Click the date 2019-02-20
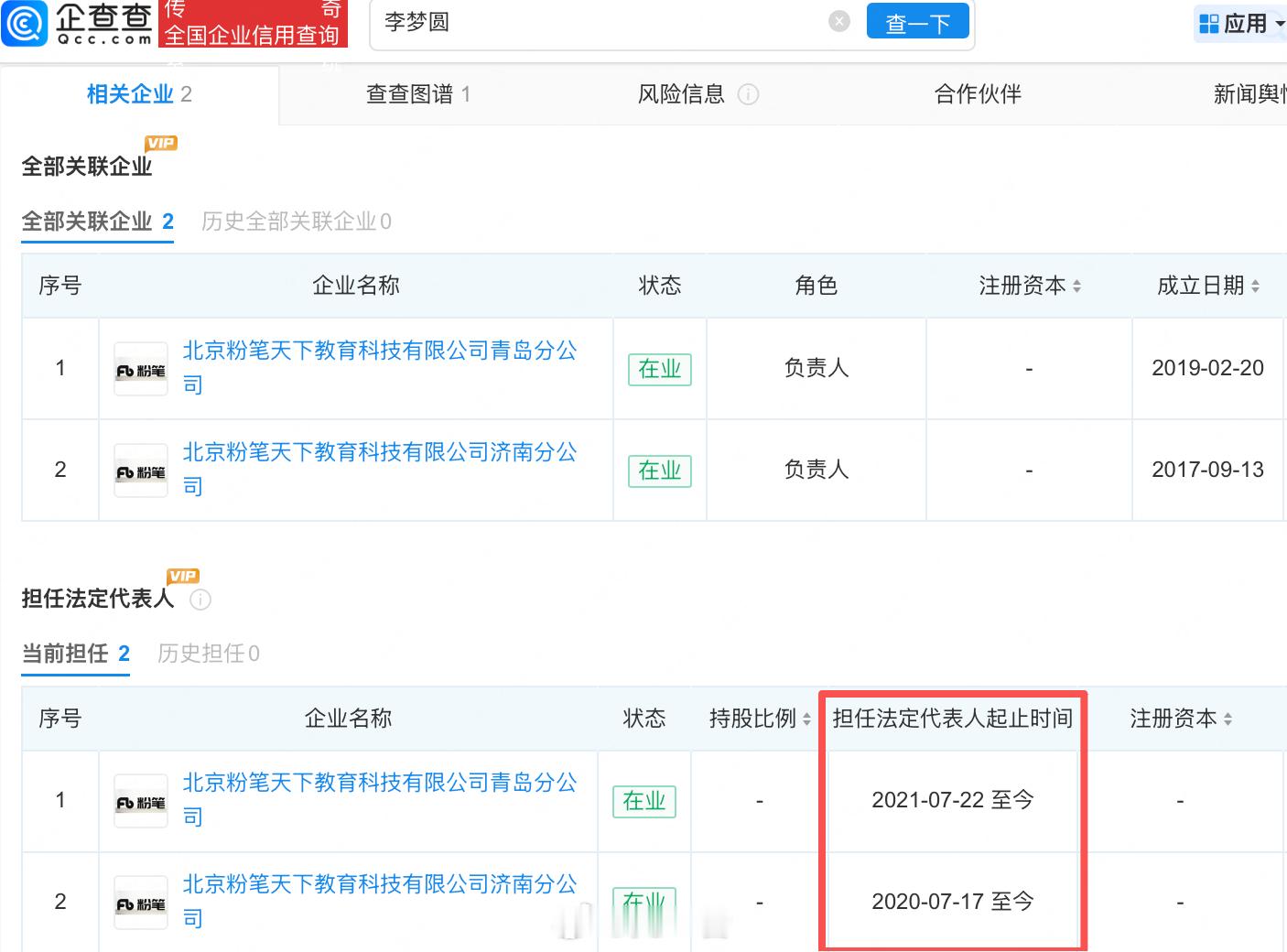The height and width of the screenshot is (952, 1287). point(1207,368)
